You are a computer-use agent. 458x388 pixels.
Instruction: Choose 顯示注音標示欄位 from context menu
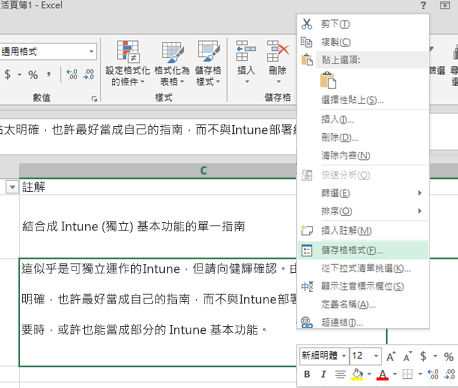pyautogui.click(x=363, y=286)
